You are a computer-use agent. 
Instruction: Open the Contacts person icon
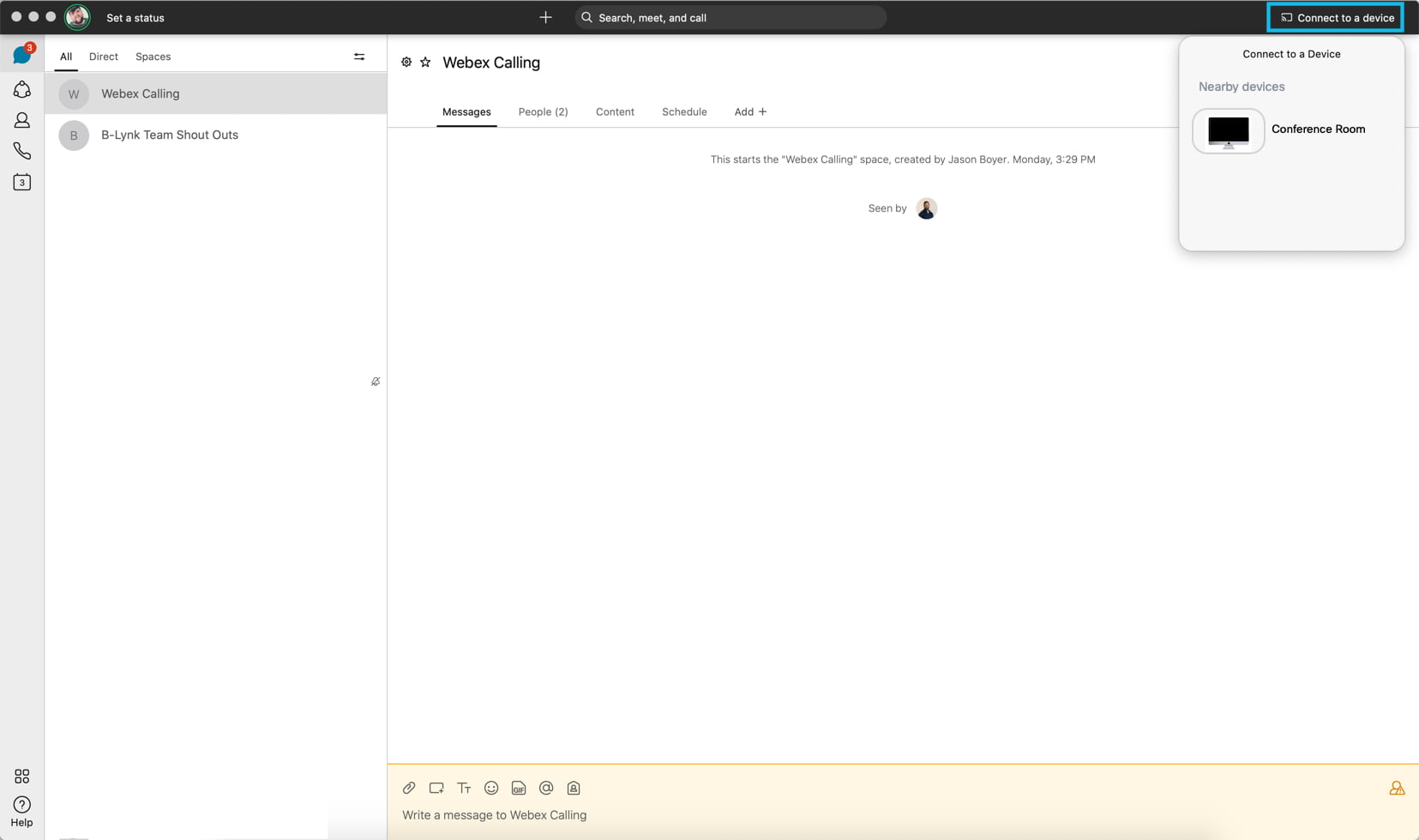point(21,120)
